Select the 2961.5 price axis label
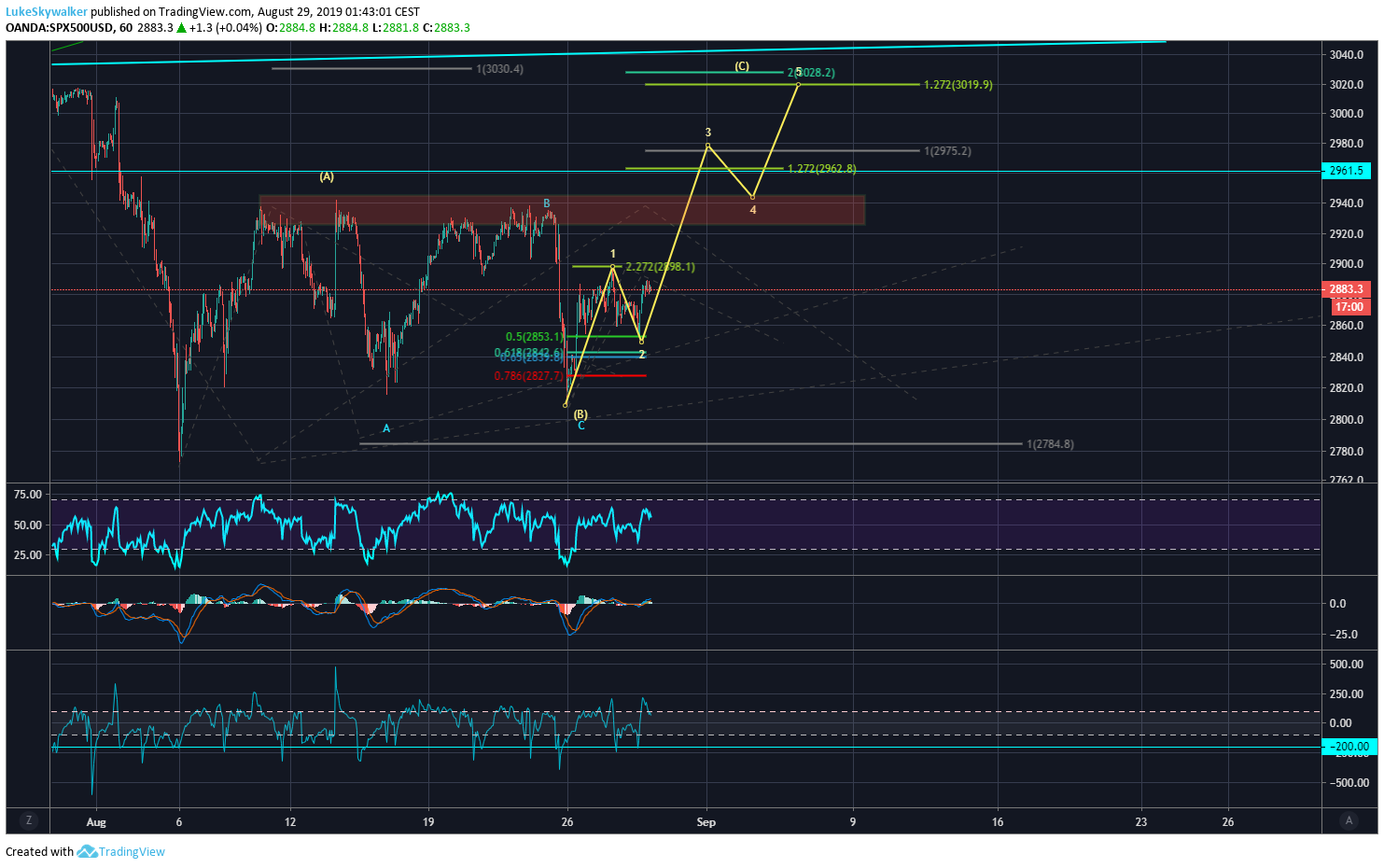The image size is (1384, 868). tap(1347, 171)
